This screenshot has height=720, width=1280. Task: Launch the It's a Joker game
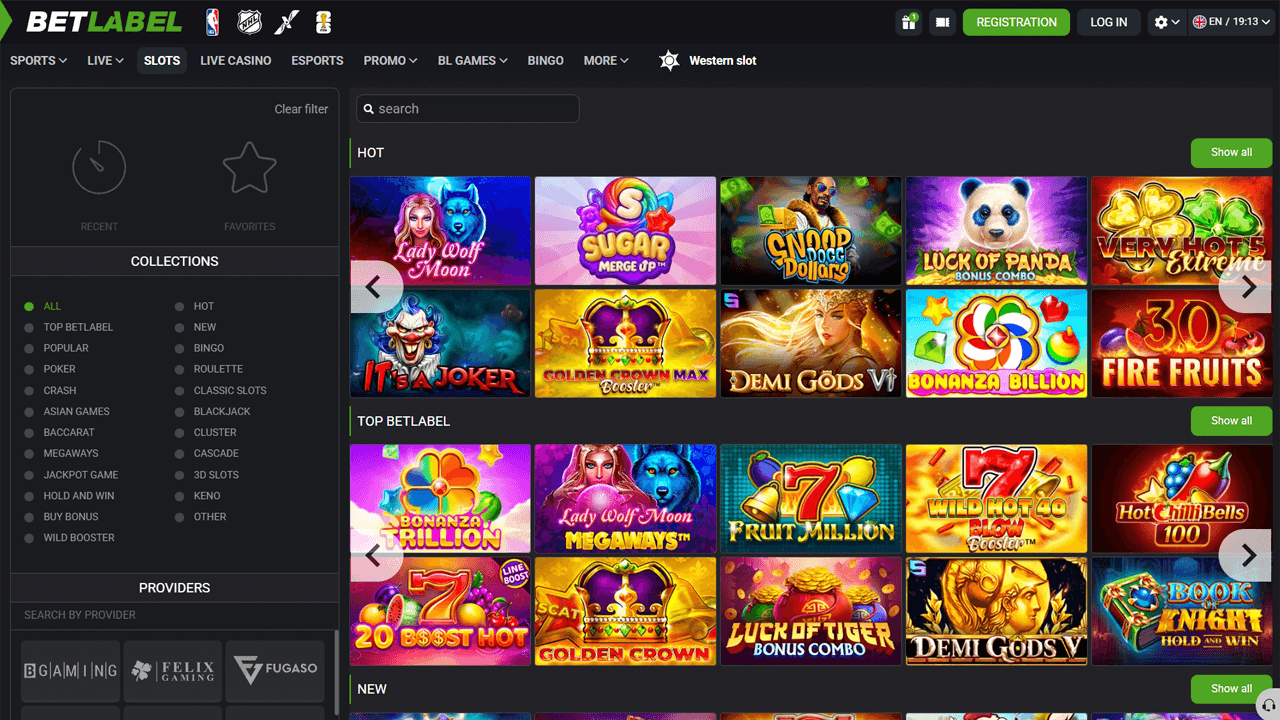pos(440,343)
